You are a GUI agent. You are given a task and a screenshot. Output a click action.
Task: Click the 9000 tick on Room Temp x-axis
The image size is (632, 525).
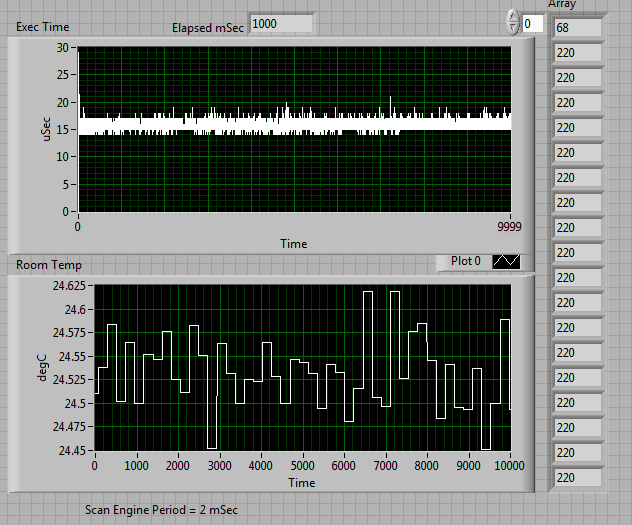coord(468,466)
